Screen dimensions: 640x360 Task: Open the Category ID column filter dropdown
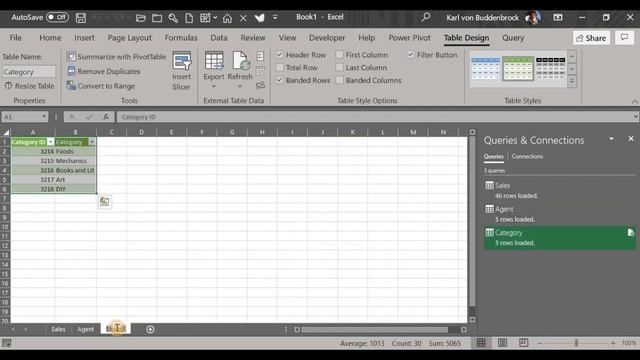pos(50,142)
